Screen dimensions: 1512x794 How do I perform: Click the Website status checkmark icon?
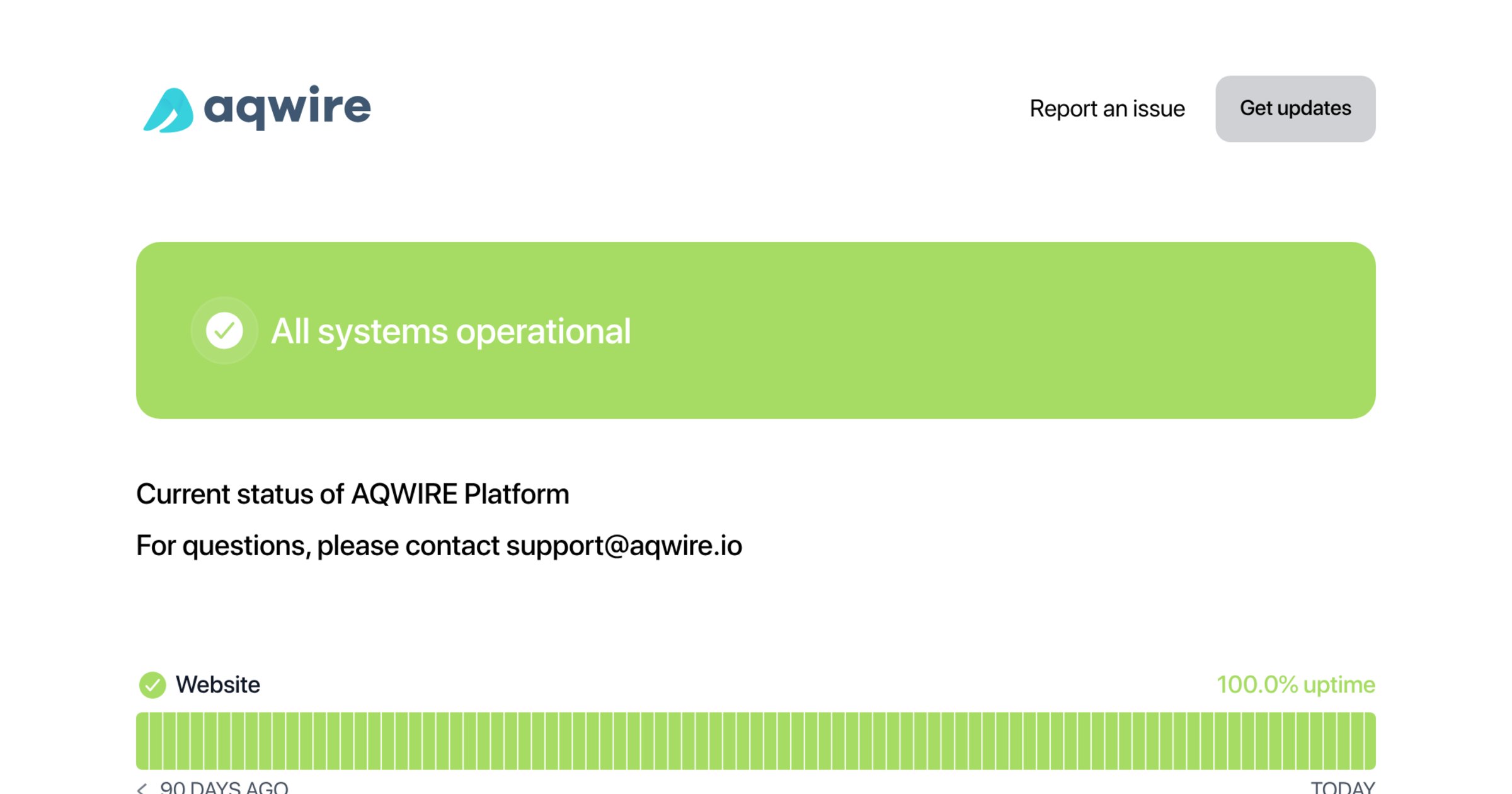(152, 684)
